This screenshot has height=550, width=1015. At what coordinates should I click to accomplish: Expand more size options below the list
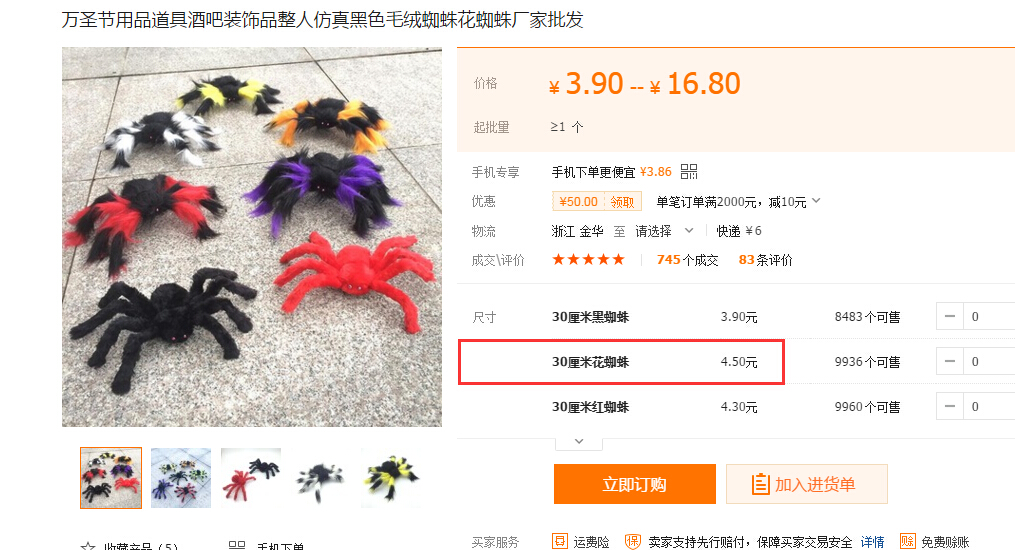[579, 442]
